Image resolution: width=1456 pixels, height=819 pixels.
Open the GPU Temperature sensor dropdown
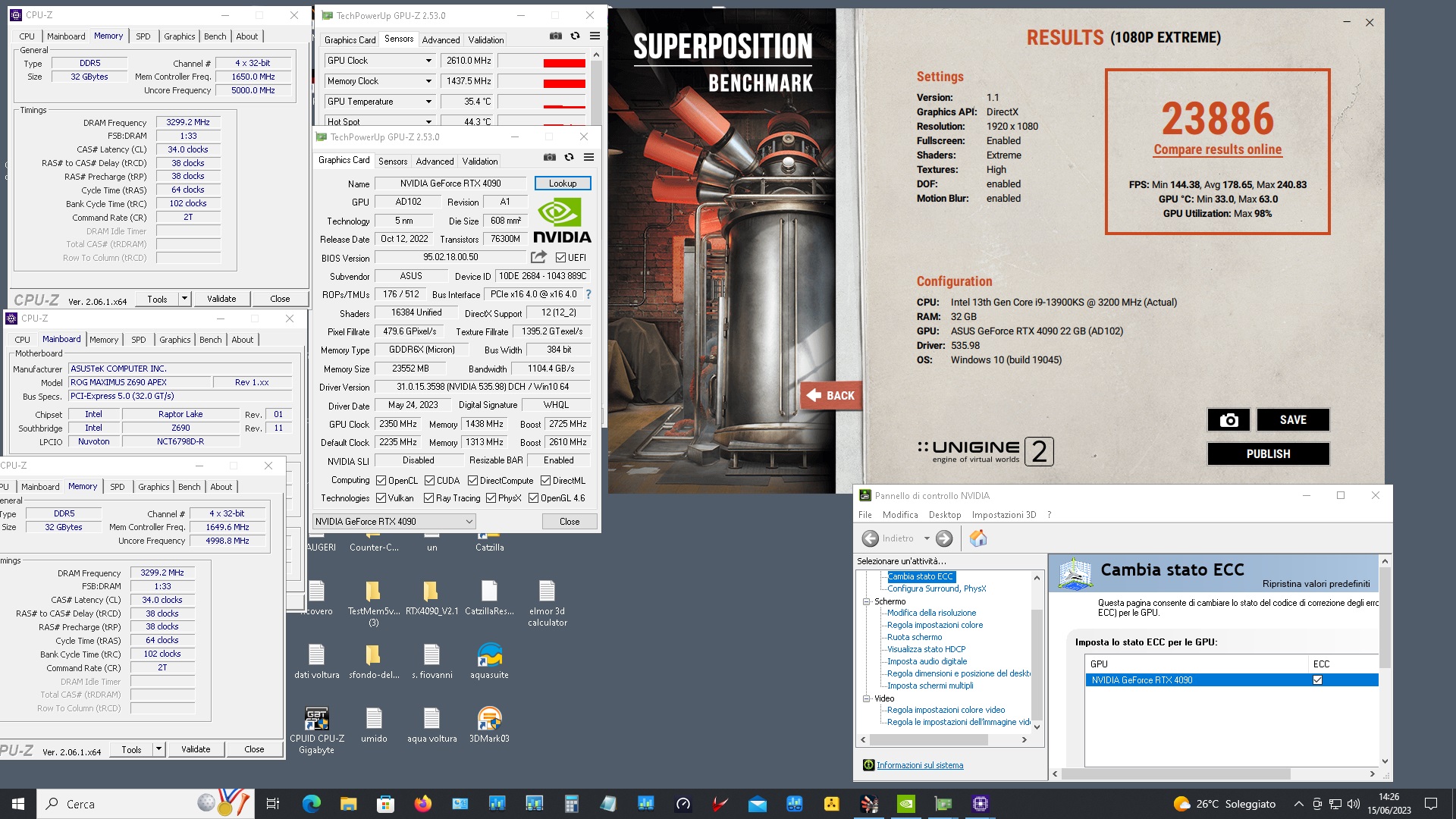(x=428, y=102)
